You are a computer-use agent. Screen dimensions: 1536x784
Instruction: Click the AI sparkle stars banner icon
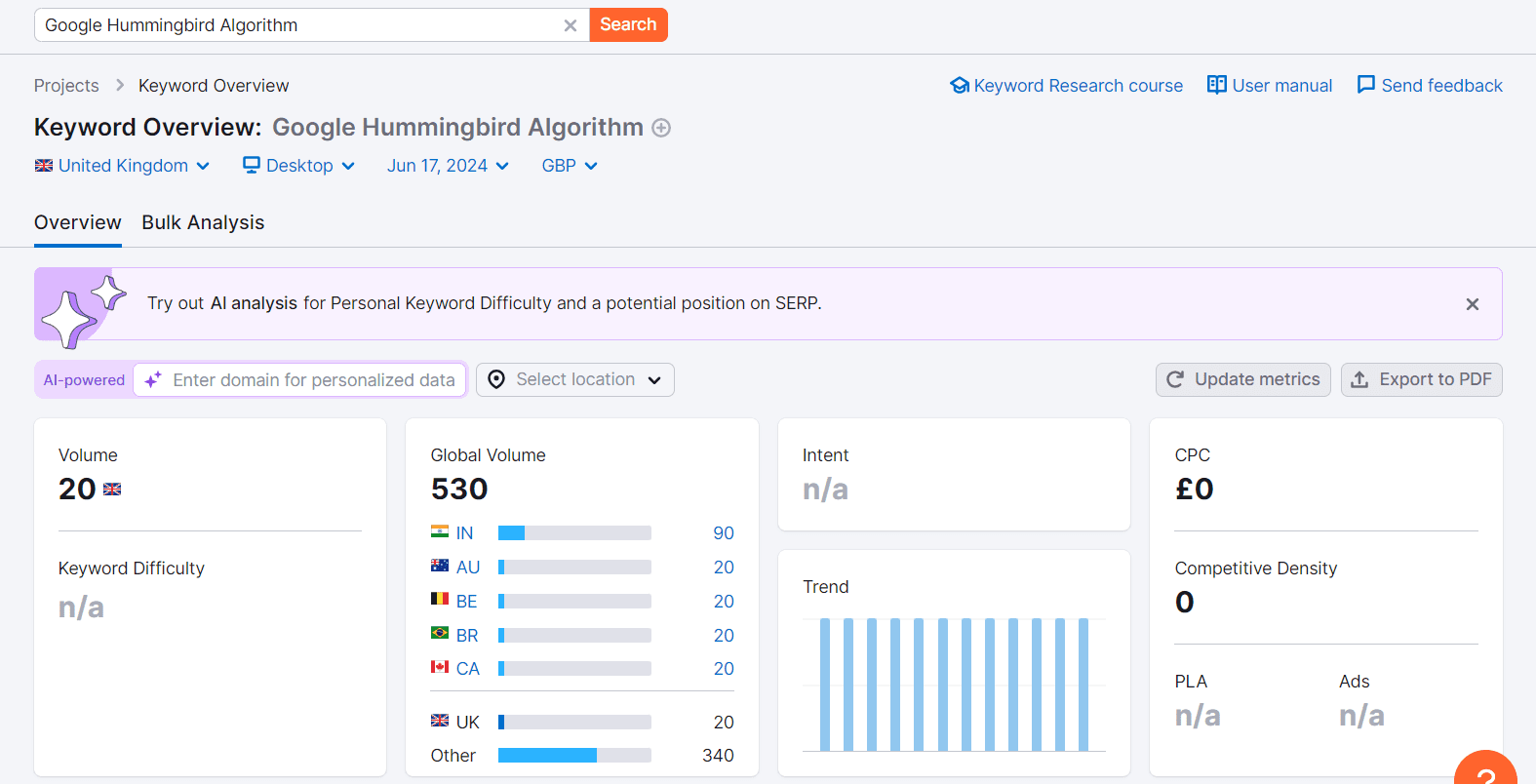(x=82, y=310)
